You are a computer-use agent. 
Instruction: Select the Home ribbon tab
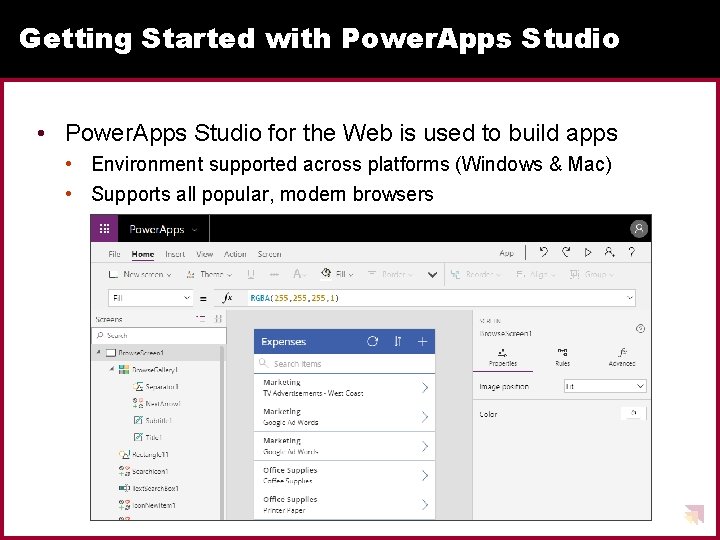pyautogui.click(x=143, y=254)
